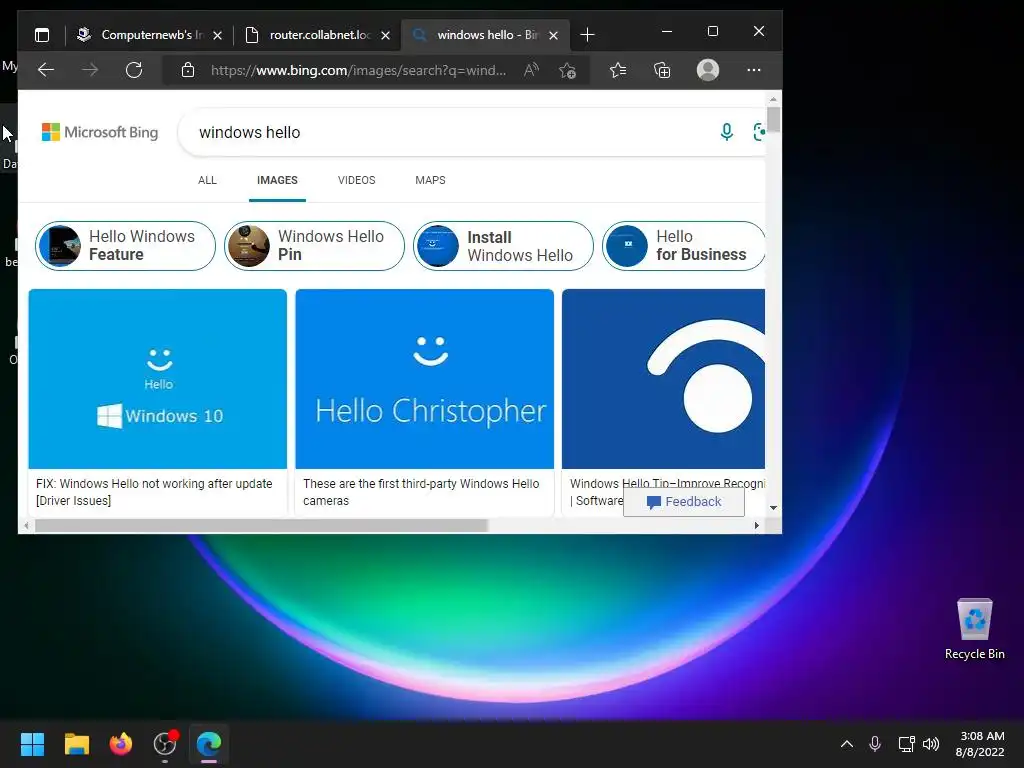Open the Hello Windows 10 image result
This screenshot has width=1024, height=768.
[157, 379]
